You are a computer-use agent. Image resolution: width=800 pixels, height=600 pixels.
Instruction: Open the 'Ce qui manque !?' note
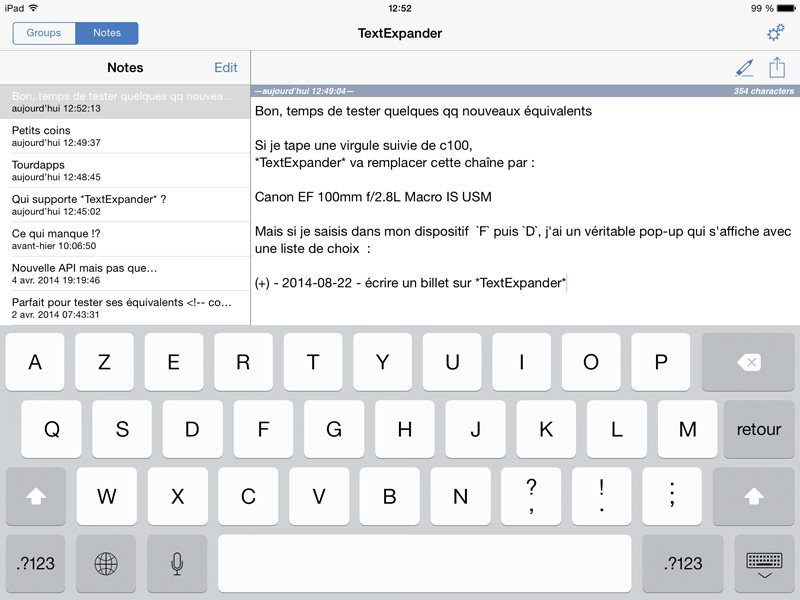pos(125,239)
